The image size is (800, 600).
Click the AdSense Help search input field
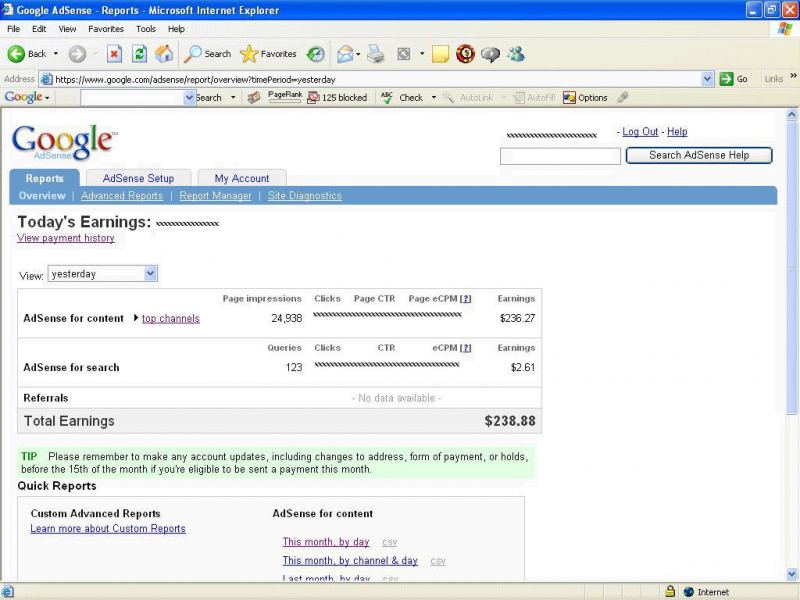pyautogui.click(x=560, y=156)
